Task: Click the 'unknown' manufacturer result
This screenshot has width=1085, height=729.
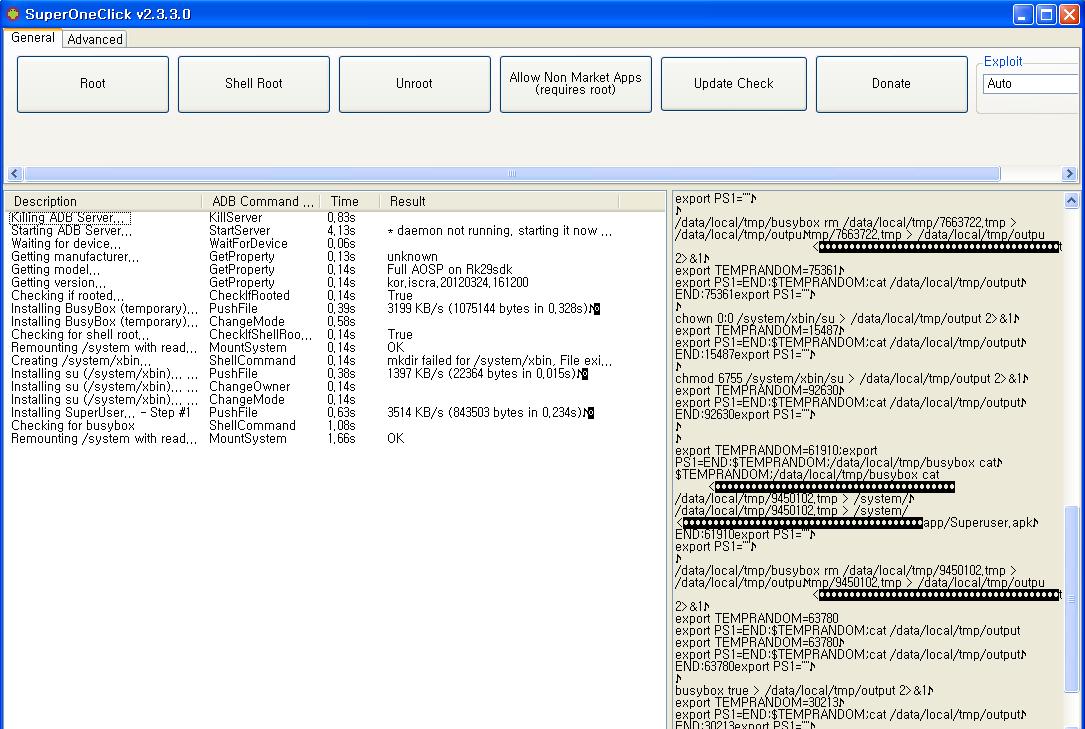Action: [412, 257]
